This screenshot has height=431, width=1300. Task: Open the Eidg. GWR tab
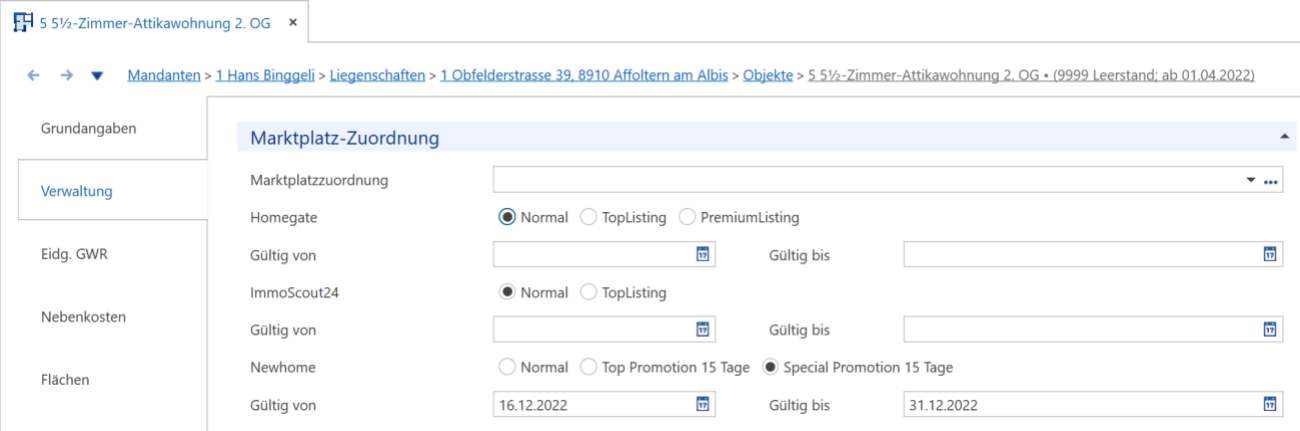pyautogui.click(x=74, y=254)
